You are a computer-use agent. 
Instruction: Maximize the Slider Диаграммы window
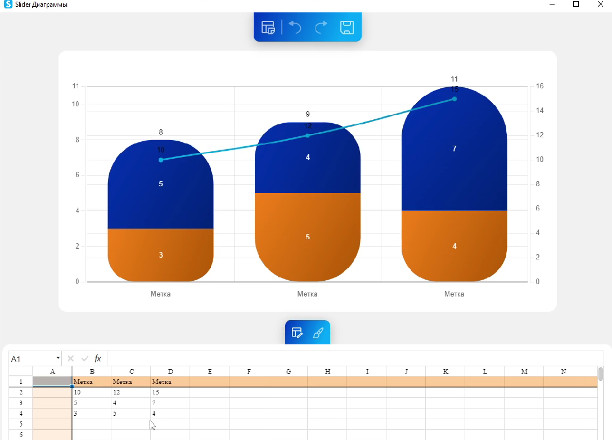coord(575,5)
